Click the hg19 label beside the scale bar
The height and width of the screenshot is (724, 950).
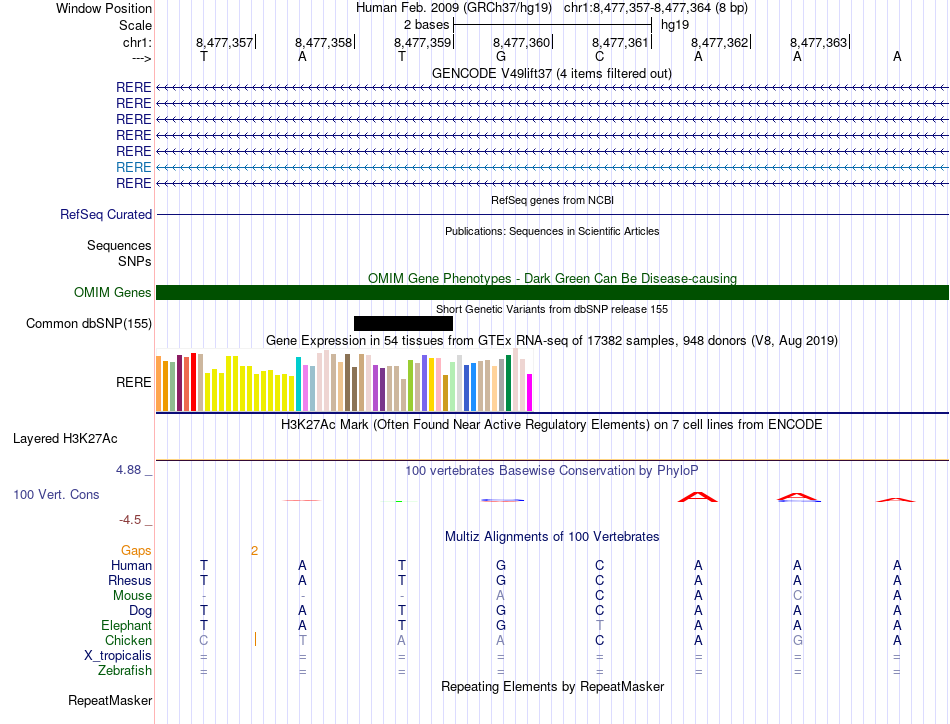(674, 25)
